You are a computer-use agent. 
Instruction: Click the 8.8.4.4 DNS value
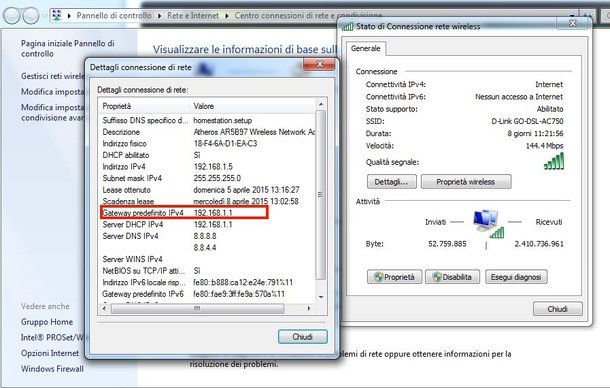coord(205,248)
